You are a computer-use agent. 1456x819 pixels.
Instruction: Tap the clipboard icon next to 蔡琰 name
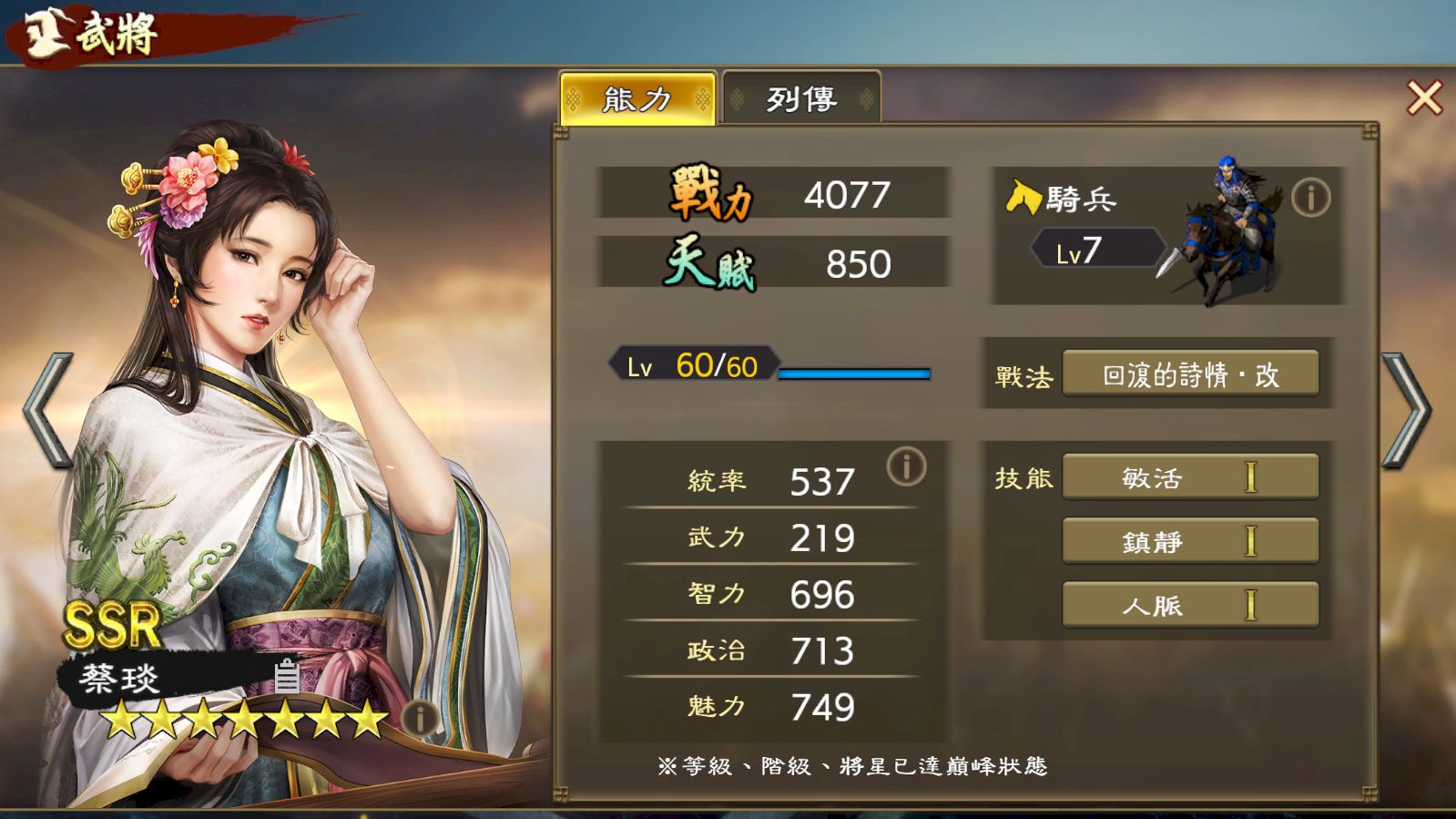(287, 676)
